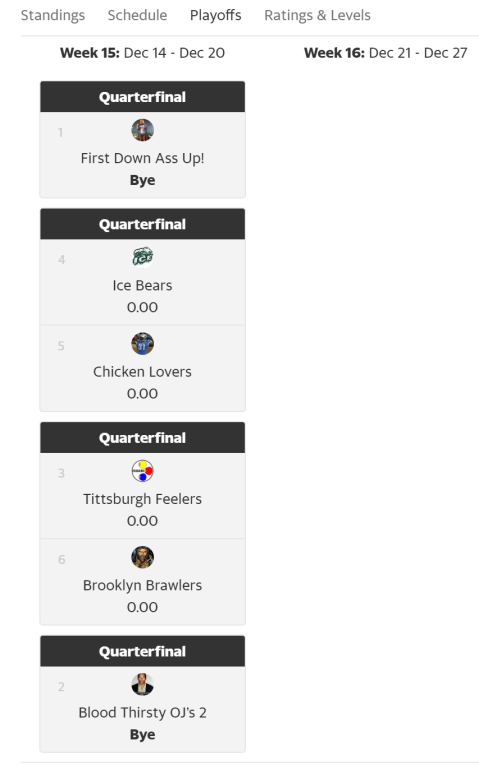Open Chicken Lovers team avatar
Screen dimensions: 479x768
(x=143, y=344)
